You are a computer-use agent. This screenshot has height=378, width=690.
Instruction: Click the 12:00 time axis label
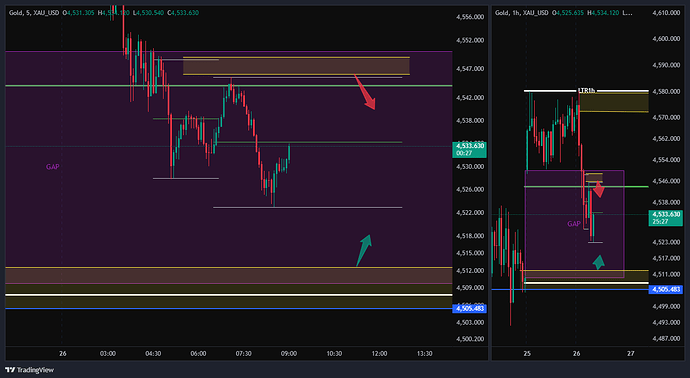coord(379,353)
